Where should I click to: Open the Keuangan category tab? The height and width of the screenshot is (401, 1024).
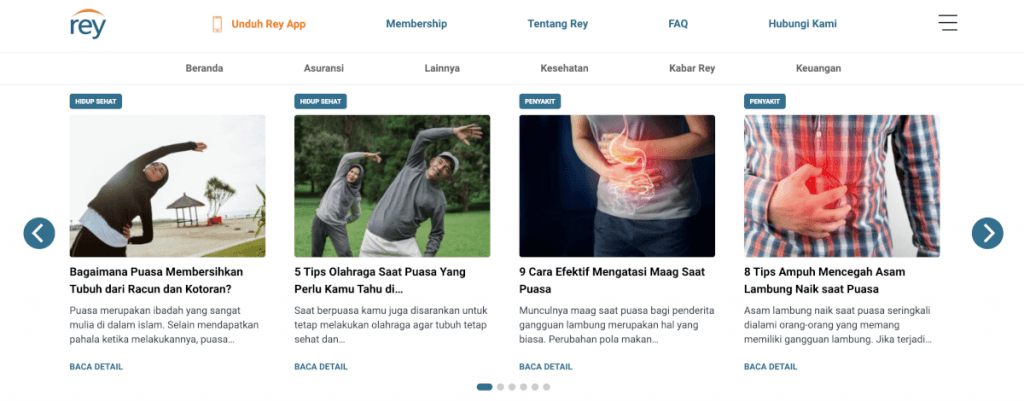[818, 68]
